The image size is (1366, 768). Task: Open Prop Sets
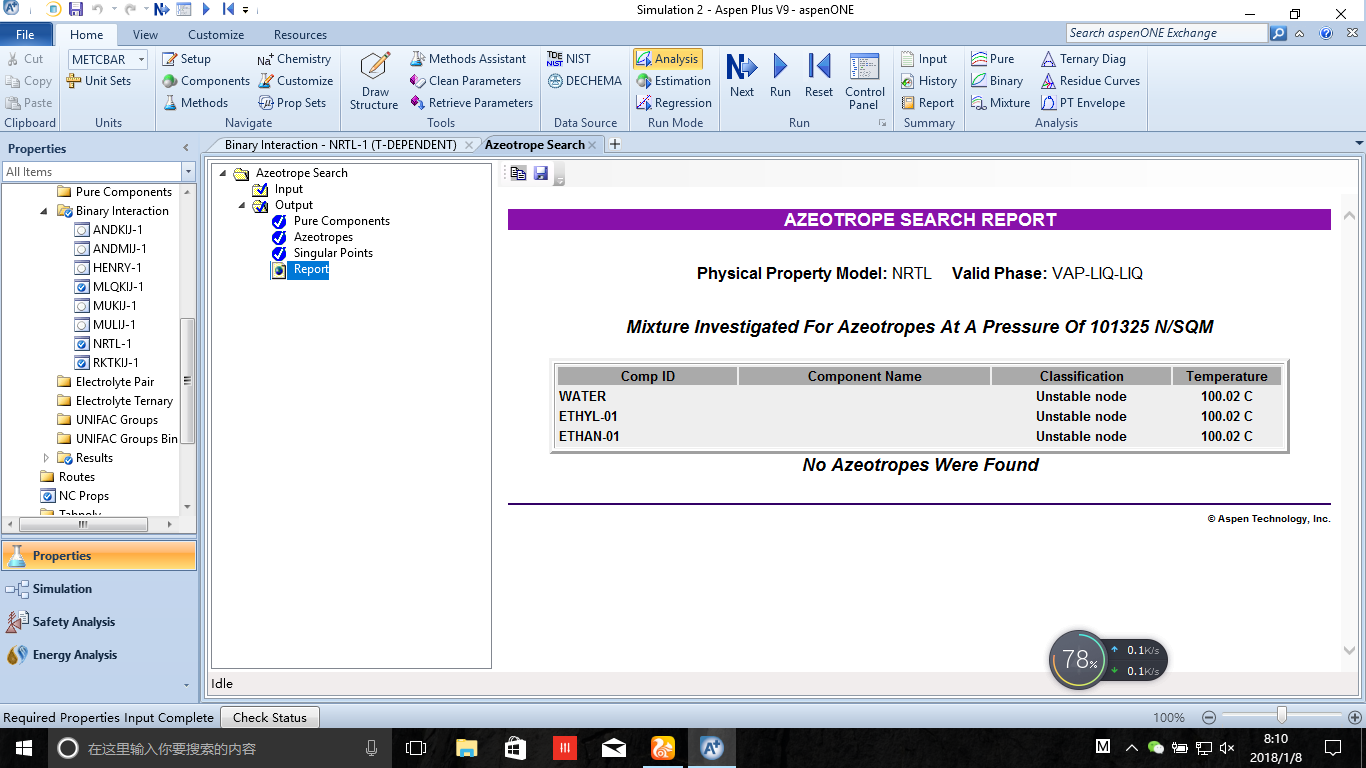click(x=292, y=103)
